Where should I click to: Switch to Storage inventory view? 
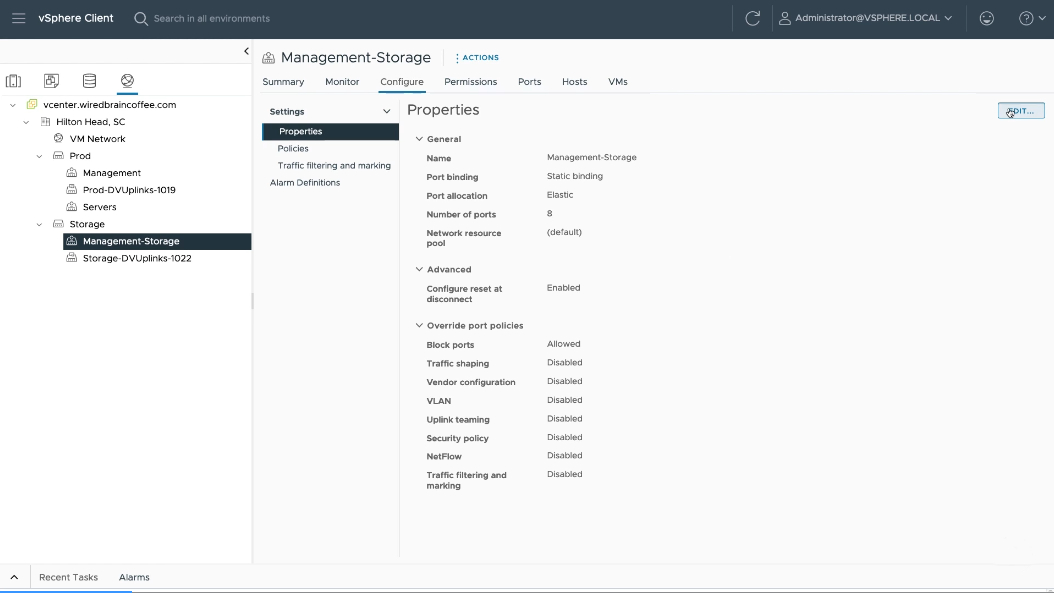pos(89,81)
